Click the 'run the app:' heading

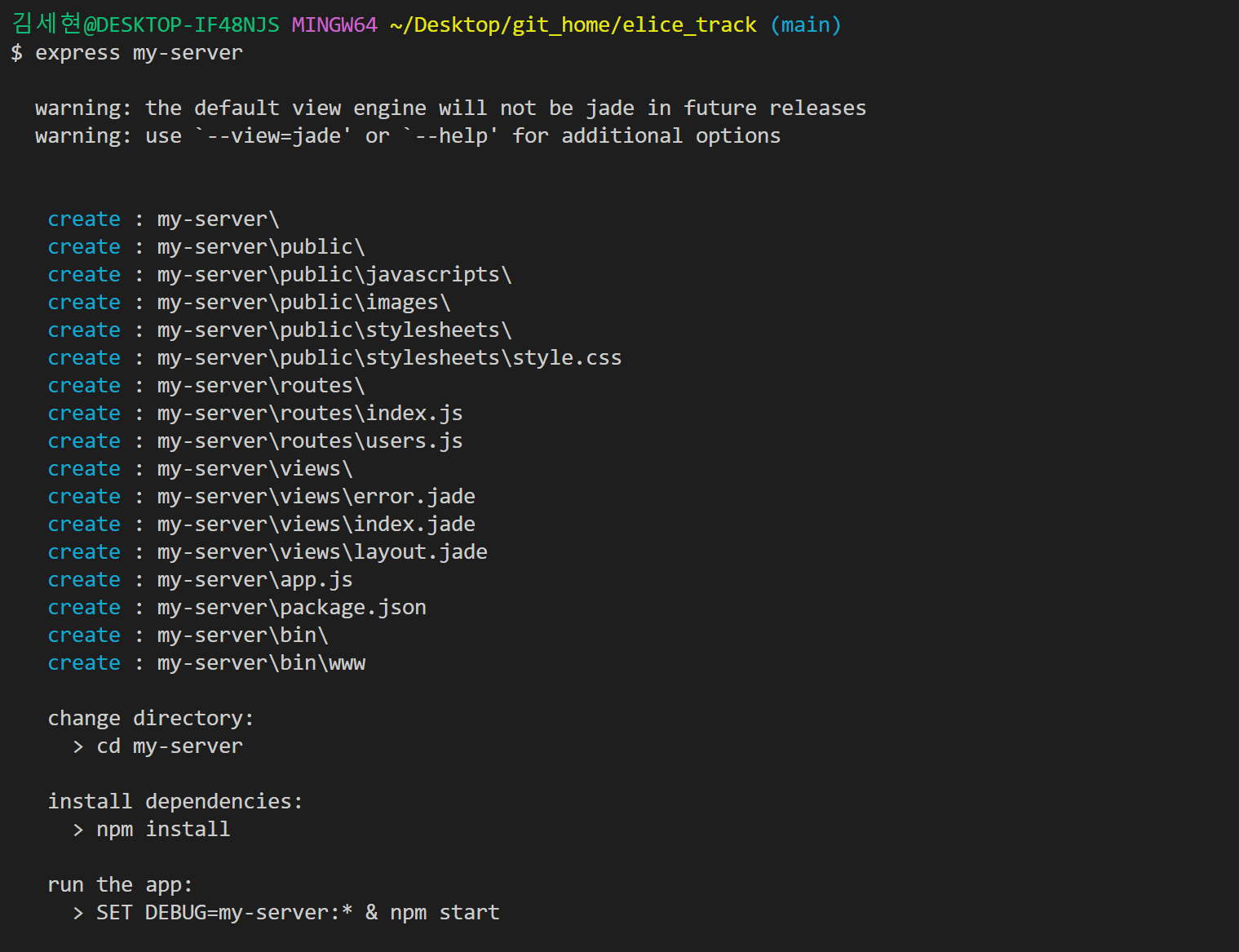(x=120, y=885)
